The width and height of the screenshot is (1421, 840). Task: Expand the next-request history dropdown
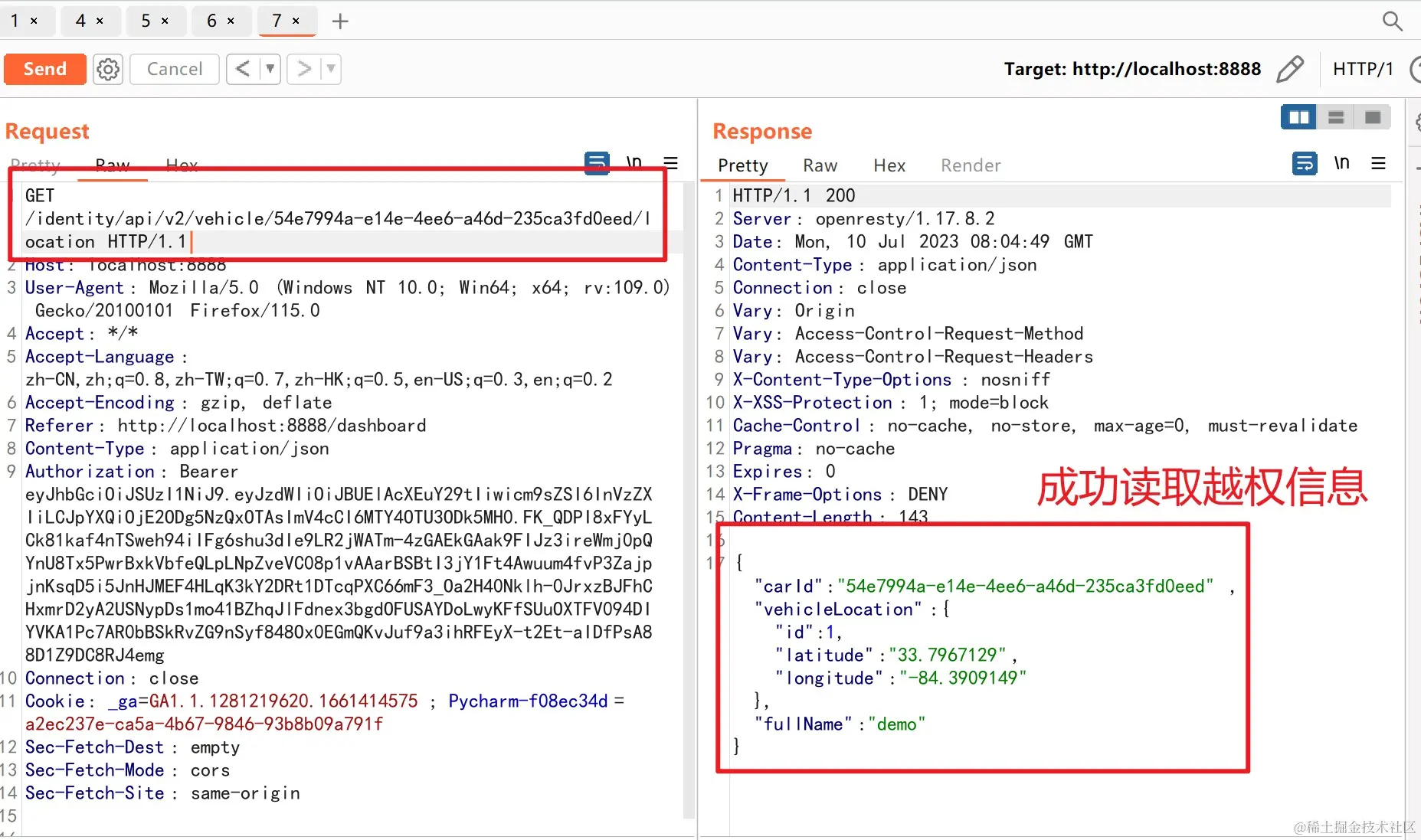(x=331, y=69)
